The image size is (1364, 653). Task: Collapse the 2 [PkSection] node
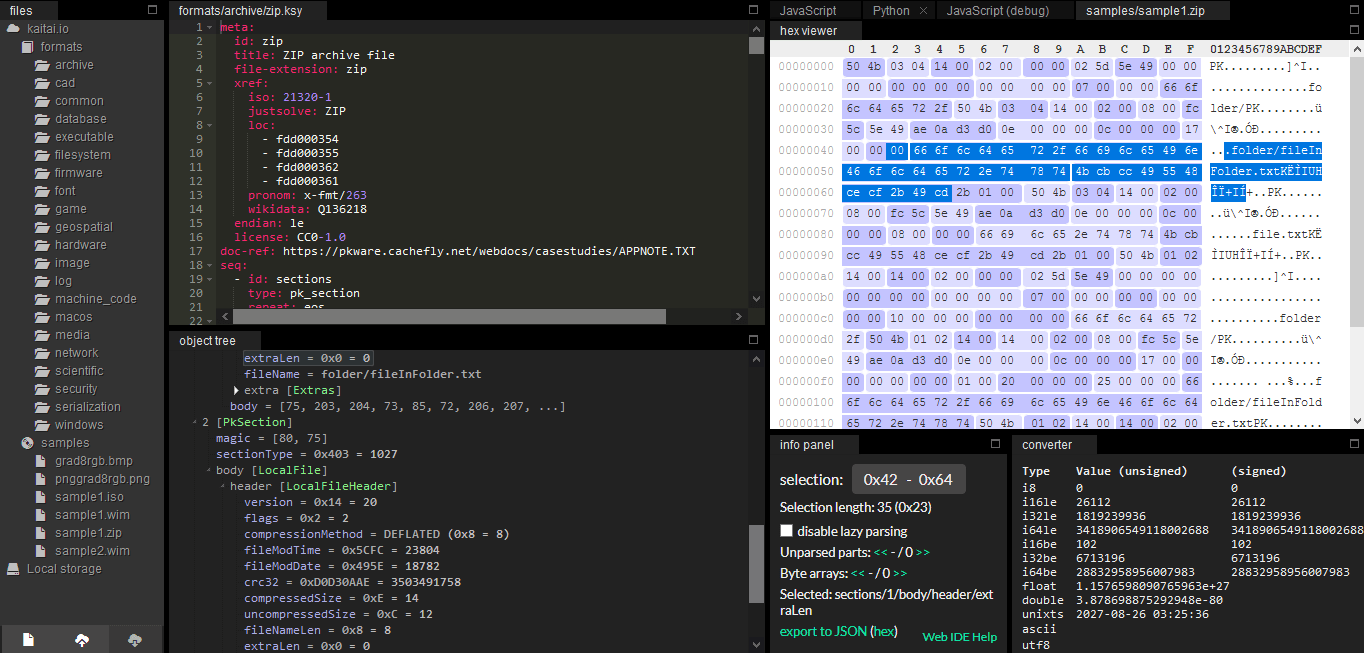point(194,423)
